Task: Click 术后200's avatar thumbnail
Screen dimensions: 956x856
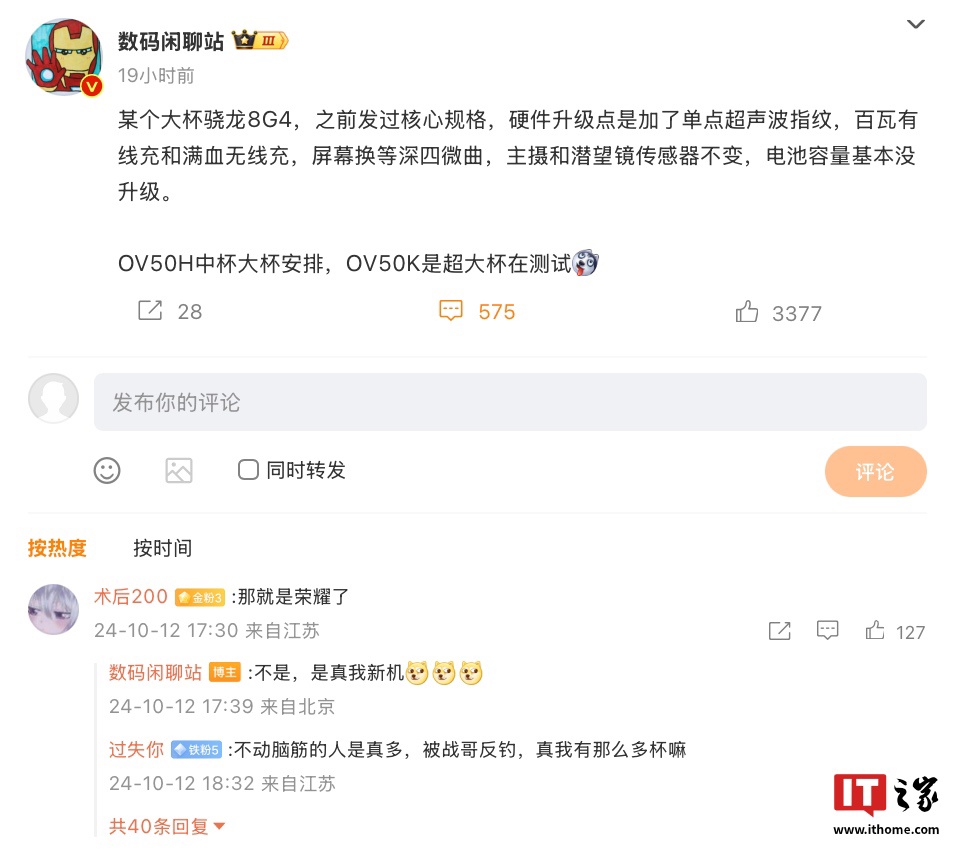Action: pyautogui.click(x=54, y=609)
